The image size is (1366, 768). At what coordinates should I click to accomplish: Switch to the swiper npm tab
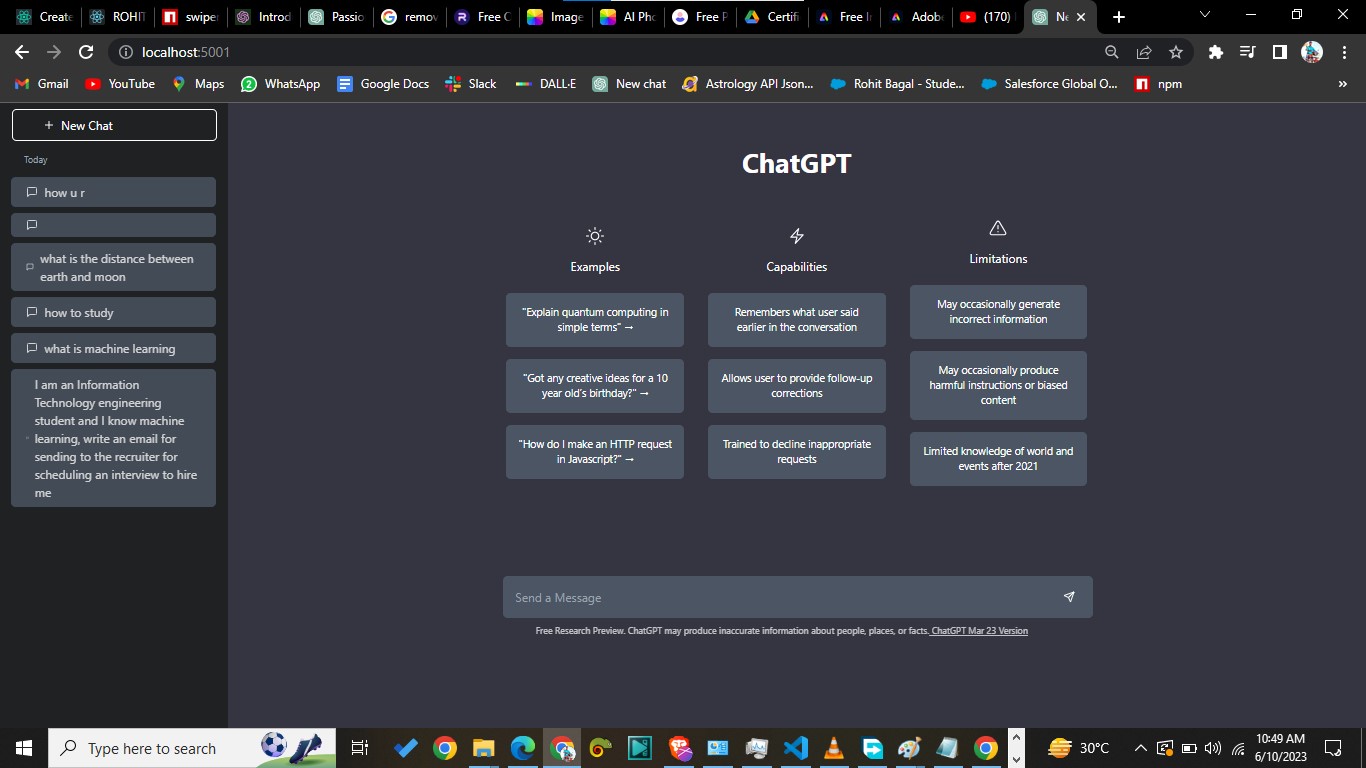pyautogui.click(x=190, y=17)
